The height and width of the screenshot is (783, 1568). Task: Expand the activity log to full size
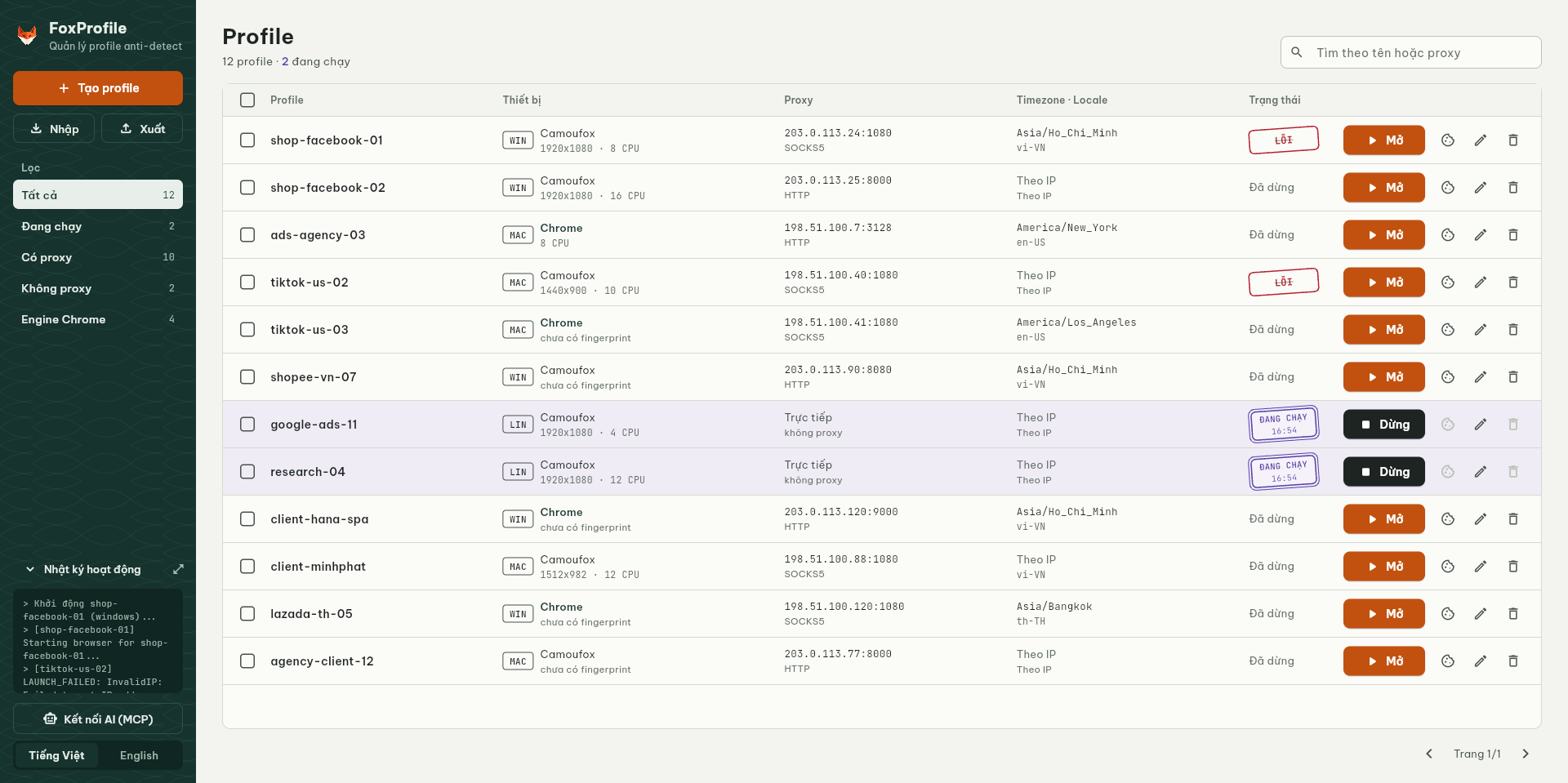click(178, 569)
